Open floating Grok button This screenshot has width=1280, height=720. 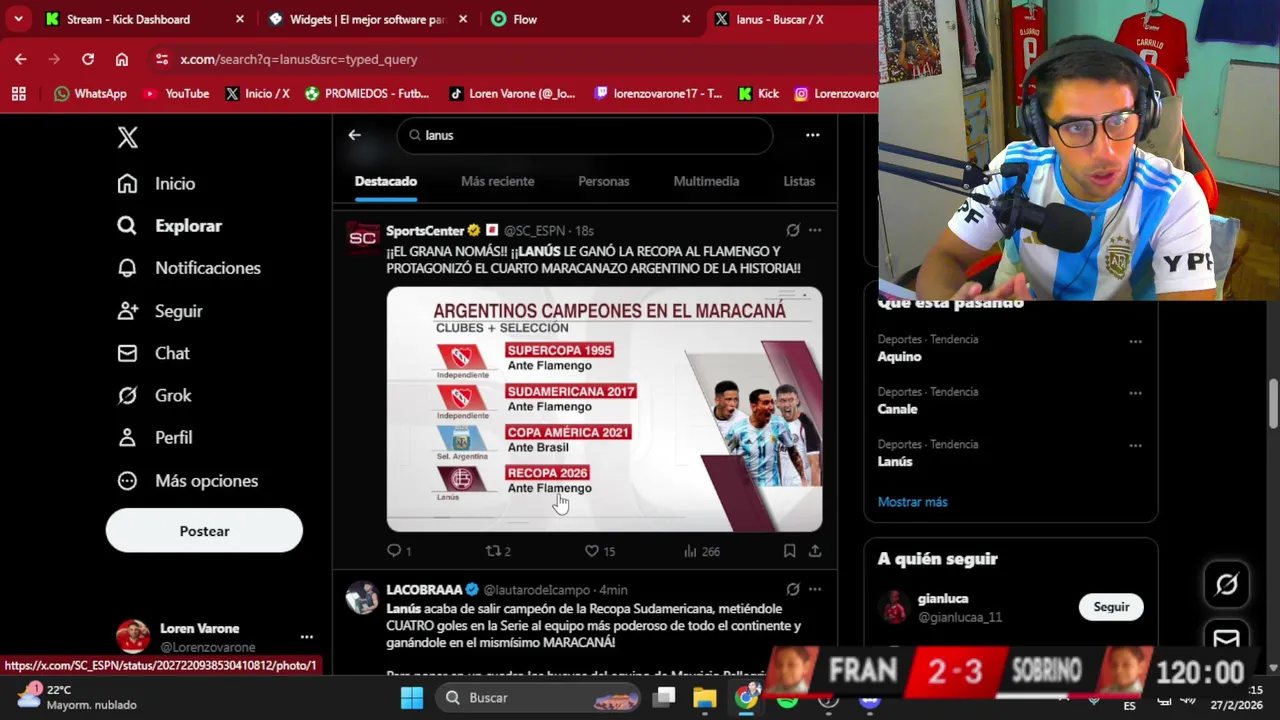pyautogui.click(x=1226, y=584)
